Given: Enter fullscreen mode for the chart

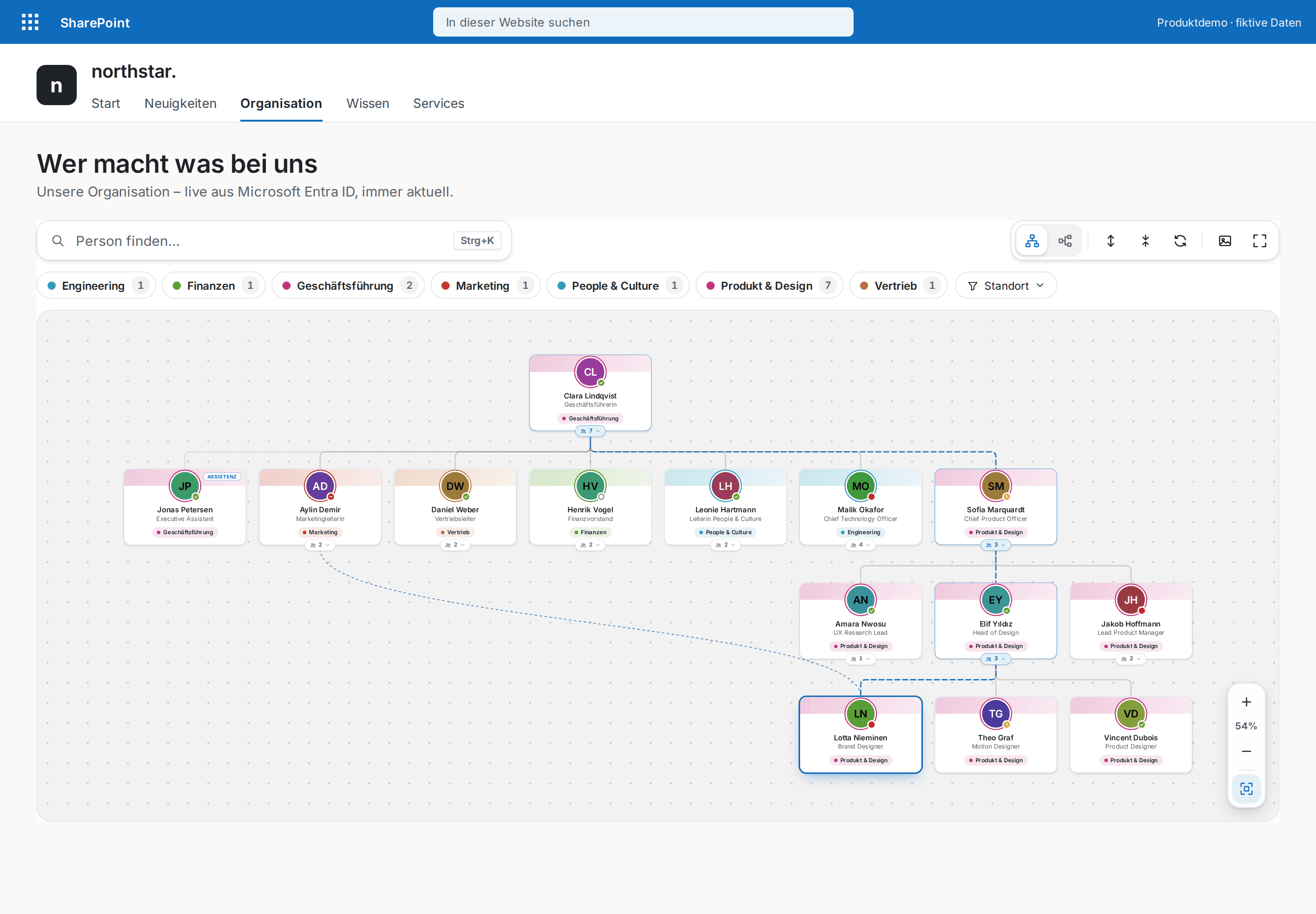Looking at the screenshot, I should (x=1260, y=240).
